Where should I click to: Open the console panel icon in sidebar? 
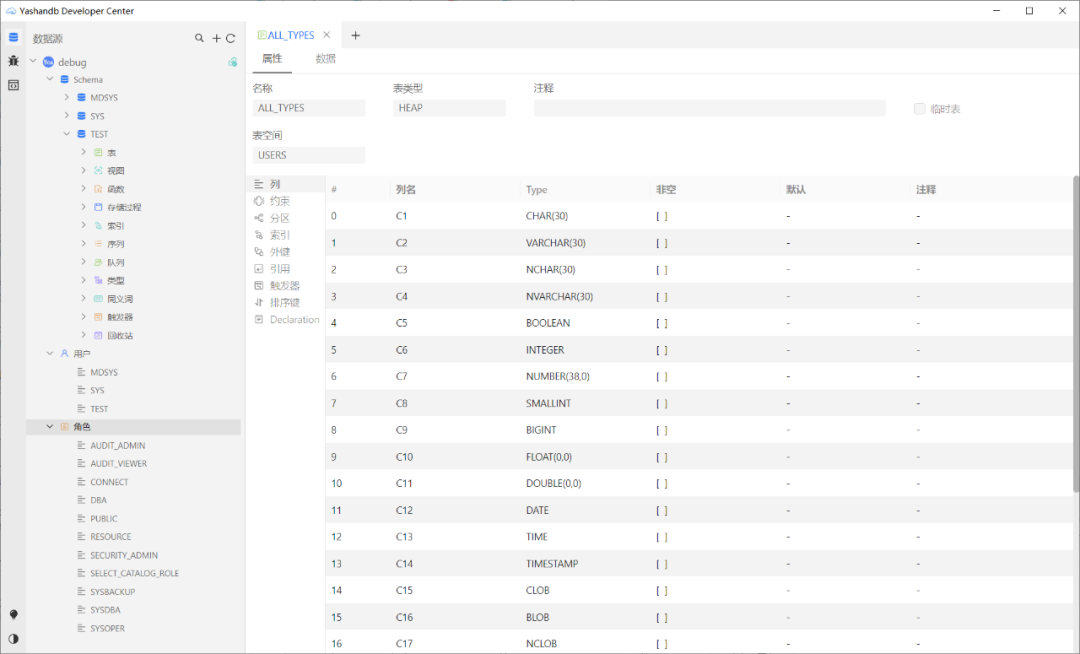coord(13,85)
